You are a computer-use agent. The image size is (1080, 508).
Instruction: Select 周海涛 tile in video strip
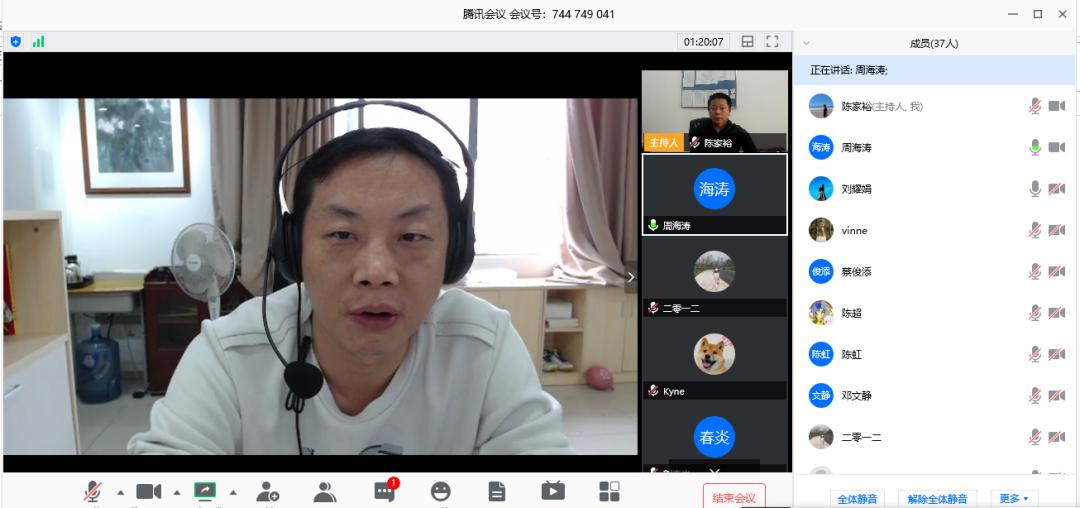click(x=715, y=195)
